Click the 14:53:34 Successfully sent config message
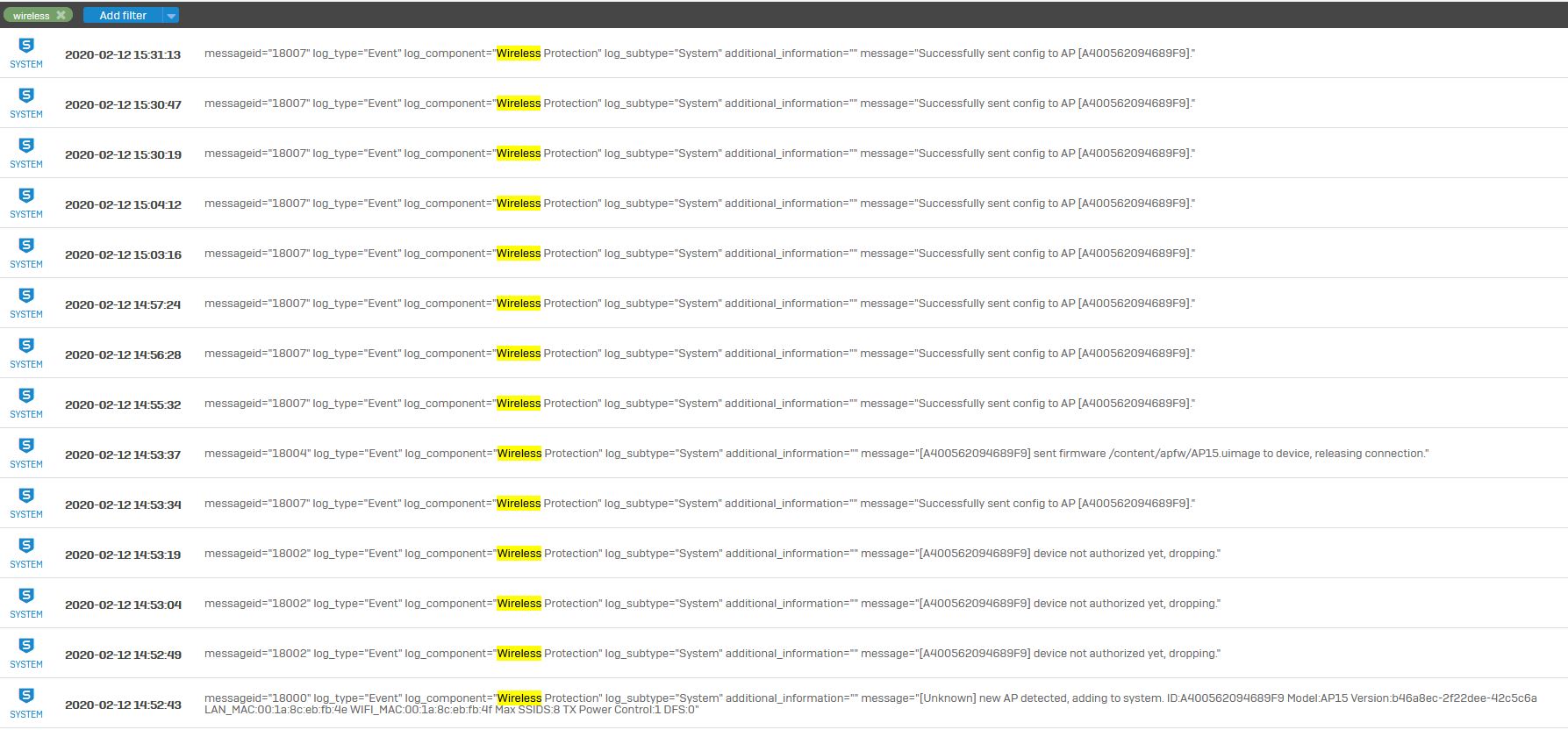The width and height of the screenshot is (1568, 730). (700, 504)
